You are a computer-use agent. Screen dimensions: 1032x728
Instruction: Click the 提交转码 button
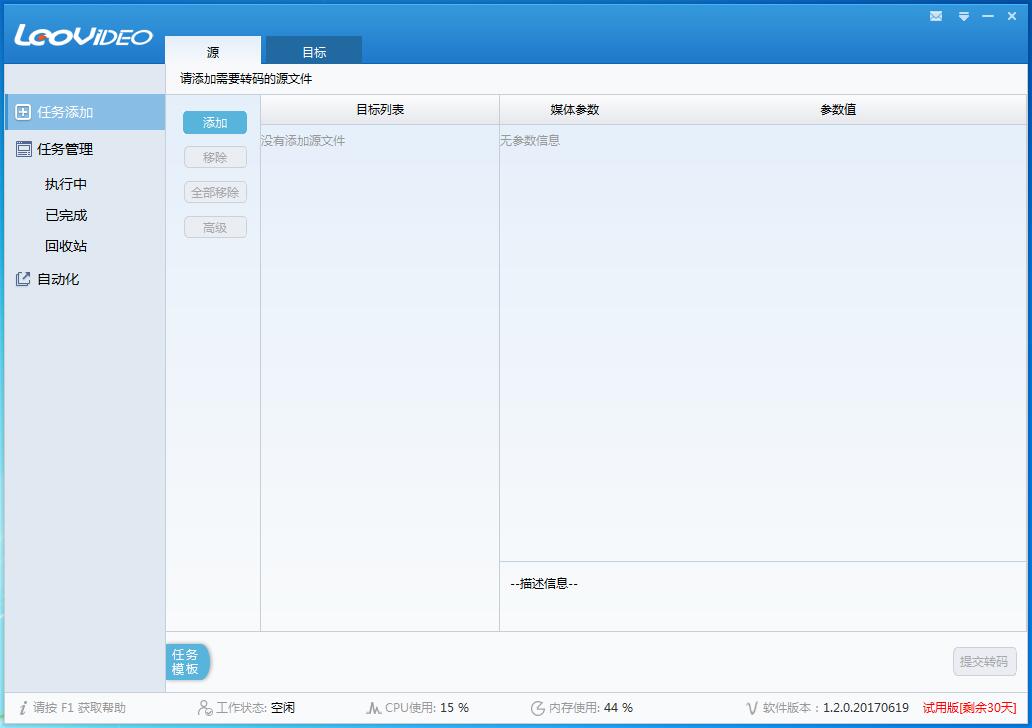[x=984, y=661]
